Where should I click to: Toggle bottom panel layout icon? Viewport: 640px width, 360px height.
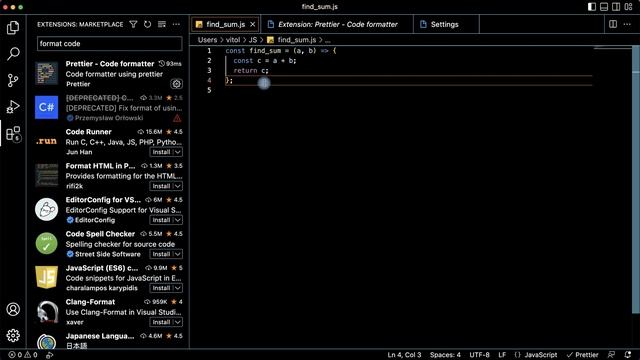[x=604, y=7]
